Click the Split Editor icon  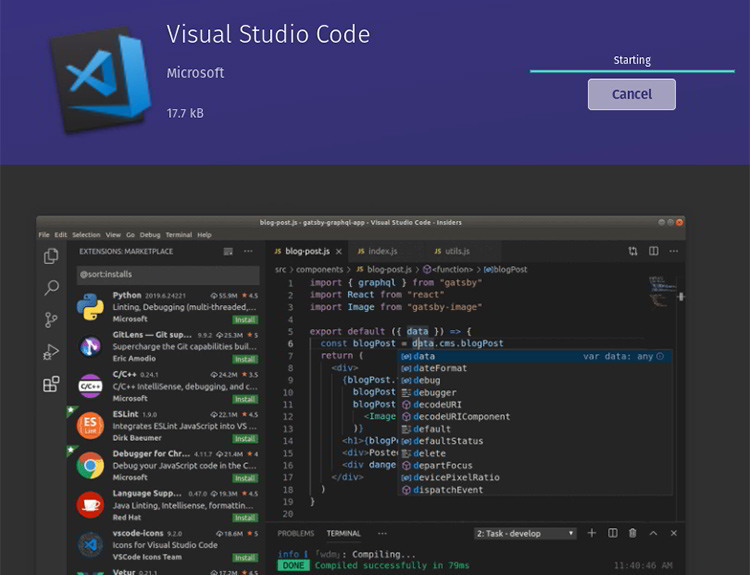point(653,251)
